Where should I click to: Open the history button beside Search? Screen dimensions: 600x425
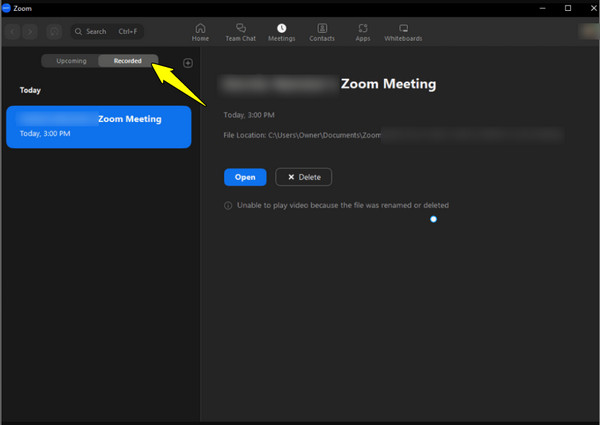[x=54, y=31]
